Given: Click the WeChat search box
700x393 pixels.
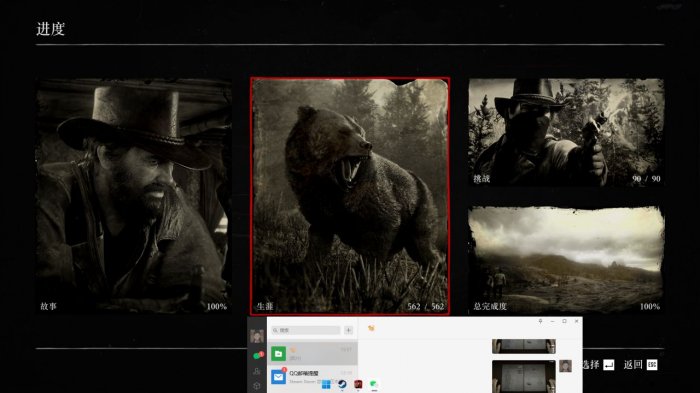Looking at the screenshot, I should coord(306,330).
